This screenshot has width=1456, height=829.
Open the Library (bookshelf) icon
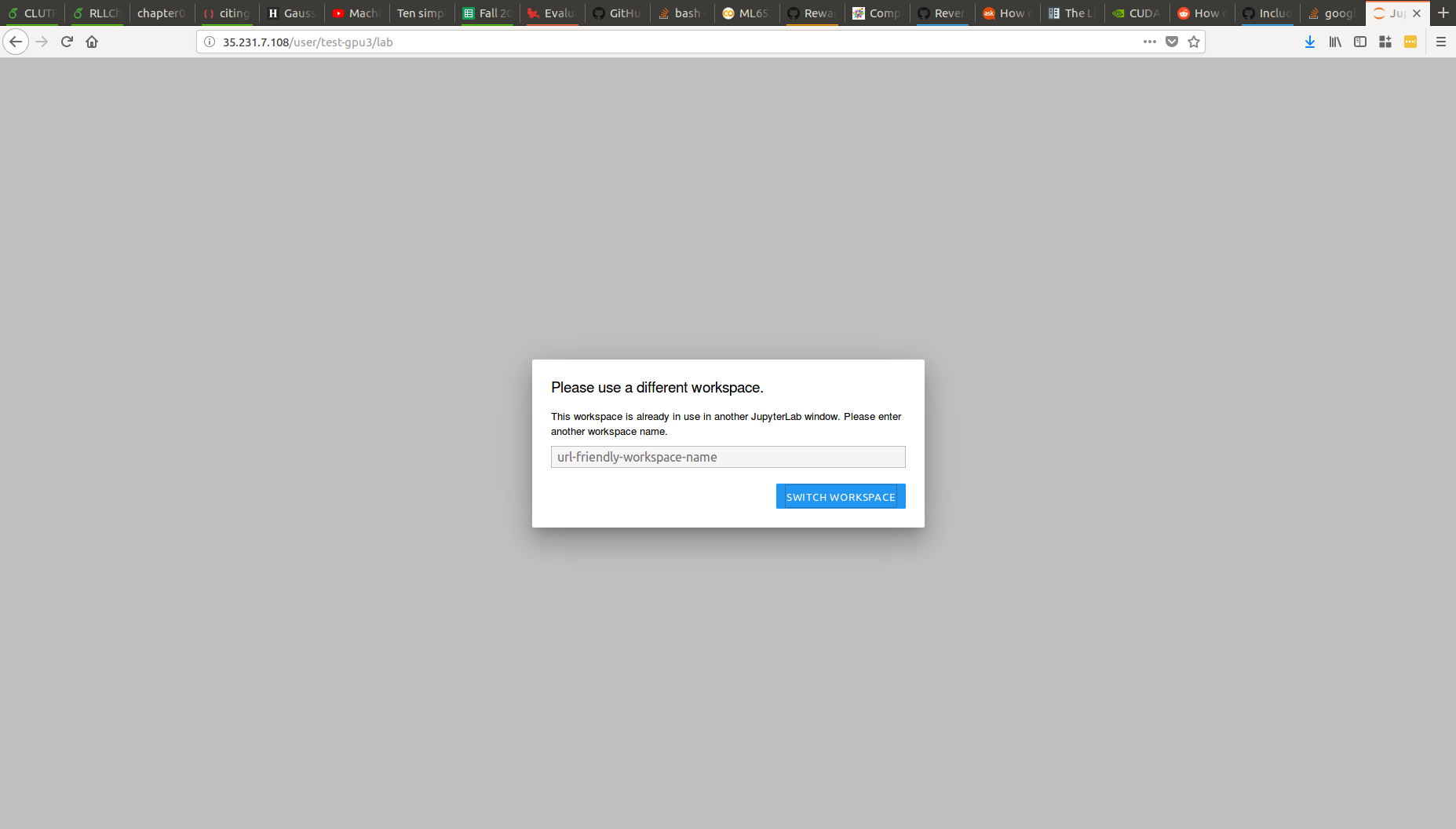(x=1334, y=42)
